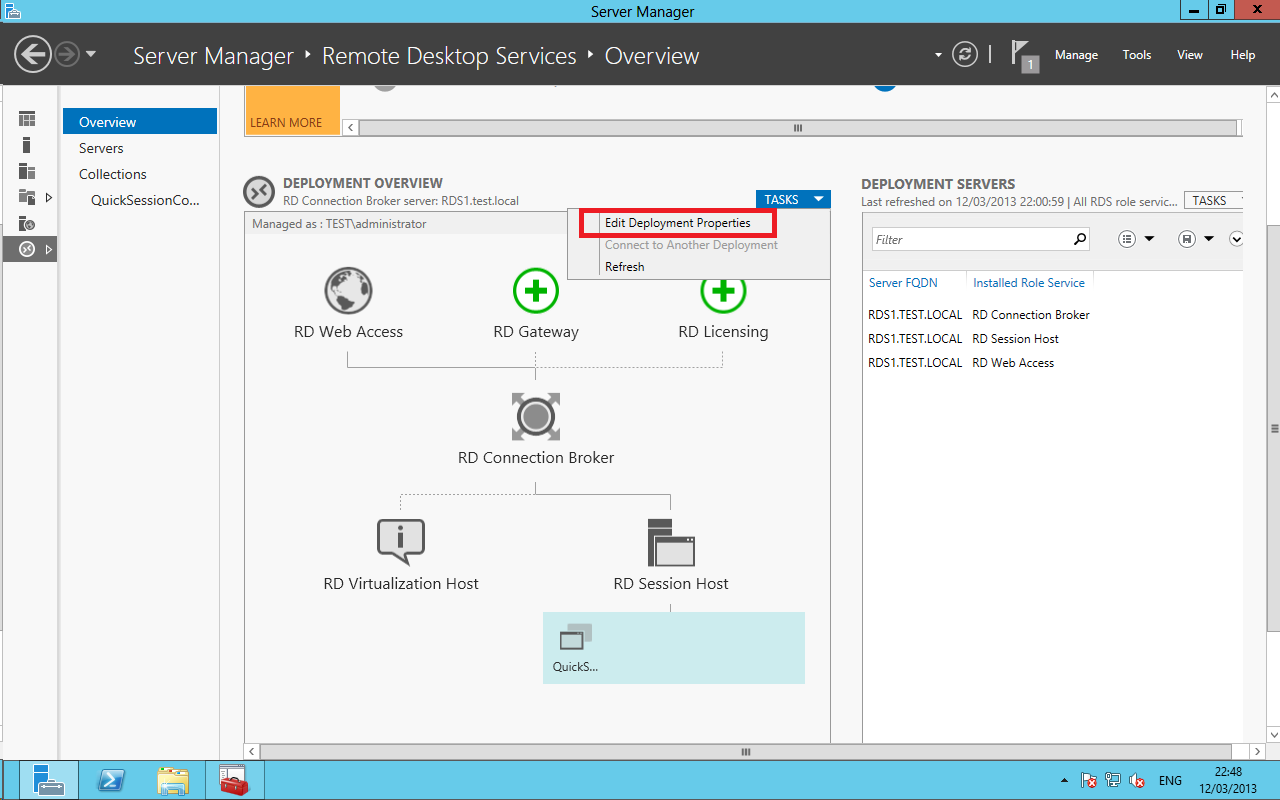
Task: Click the back navigation arrow
Action: click(x=33, y=54)
